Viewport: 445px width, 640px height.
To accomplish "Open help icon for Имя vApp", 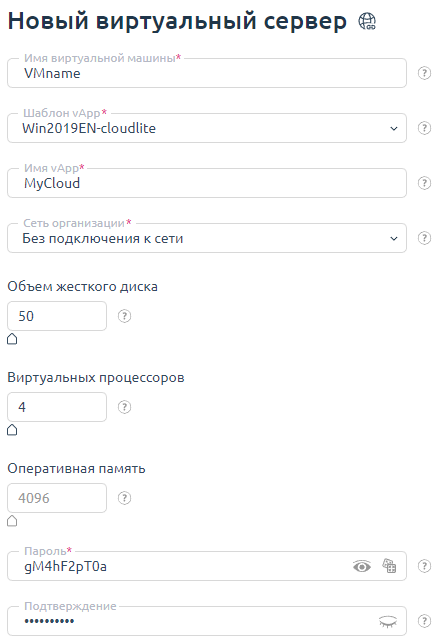I will [x=425, y=183].
